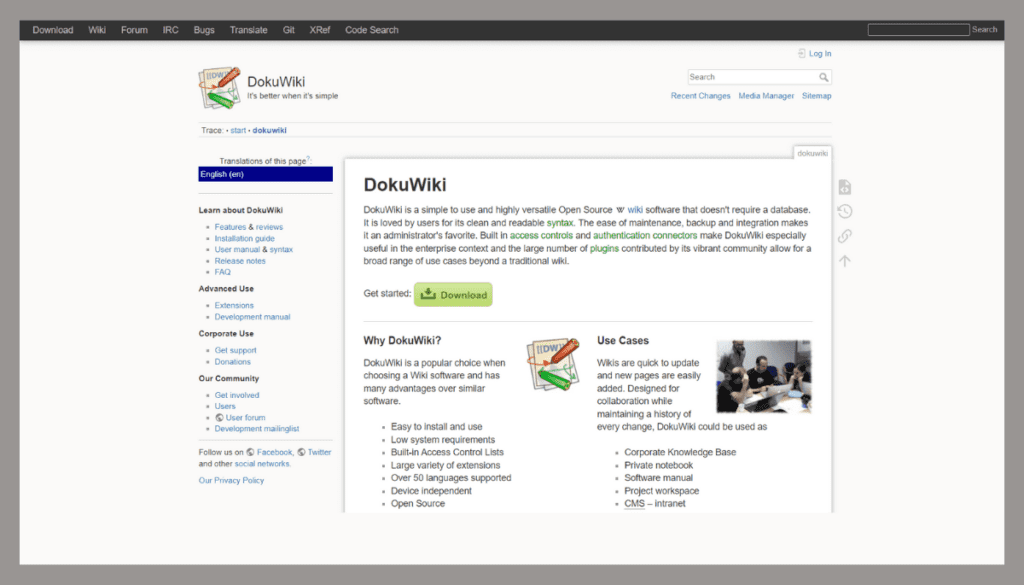Image resolution: width=1024 pixels, height=585 pixels.
Task: Open Translate in the top navigation bar
Action: pyautogui.click(x=248, y=30)
